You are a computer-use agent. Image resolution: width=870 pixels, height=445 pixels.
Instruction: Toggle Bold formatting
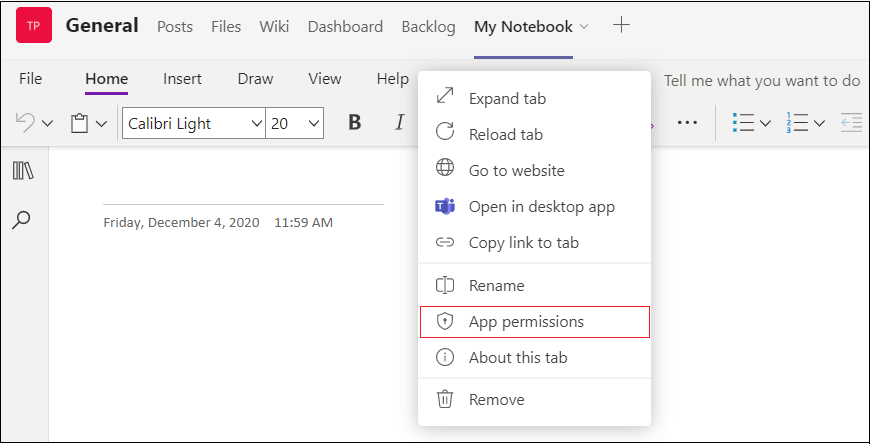pos(355,123)
